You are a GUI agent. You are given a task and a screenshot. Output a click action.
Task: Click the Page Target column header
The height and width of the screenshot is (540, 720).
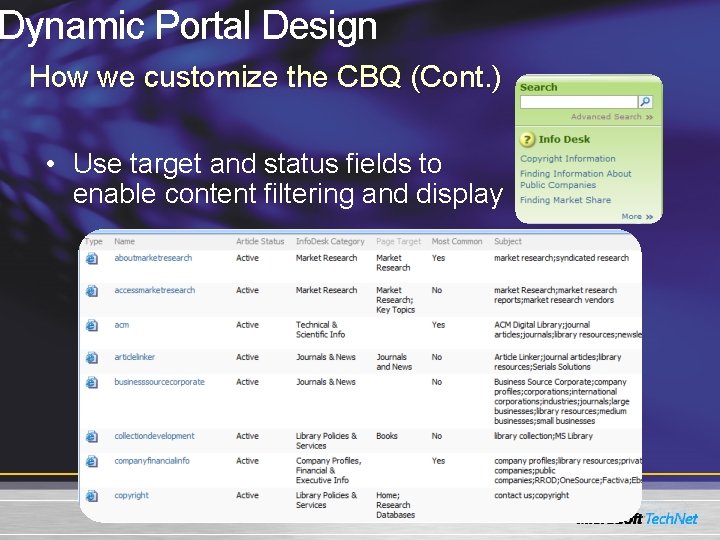pyautogui.click(x=399, y=242)
